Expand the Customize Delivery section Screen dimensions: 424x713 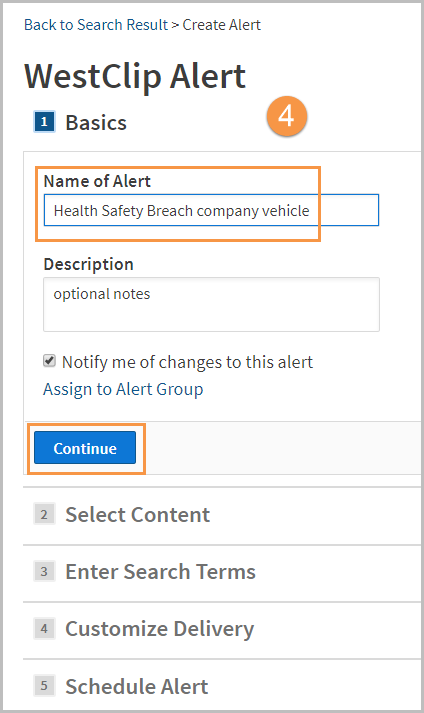pyautogui.click(x=159, y=629)
